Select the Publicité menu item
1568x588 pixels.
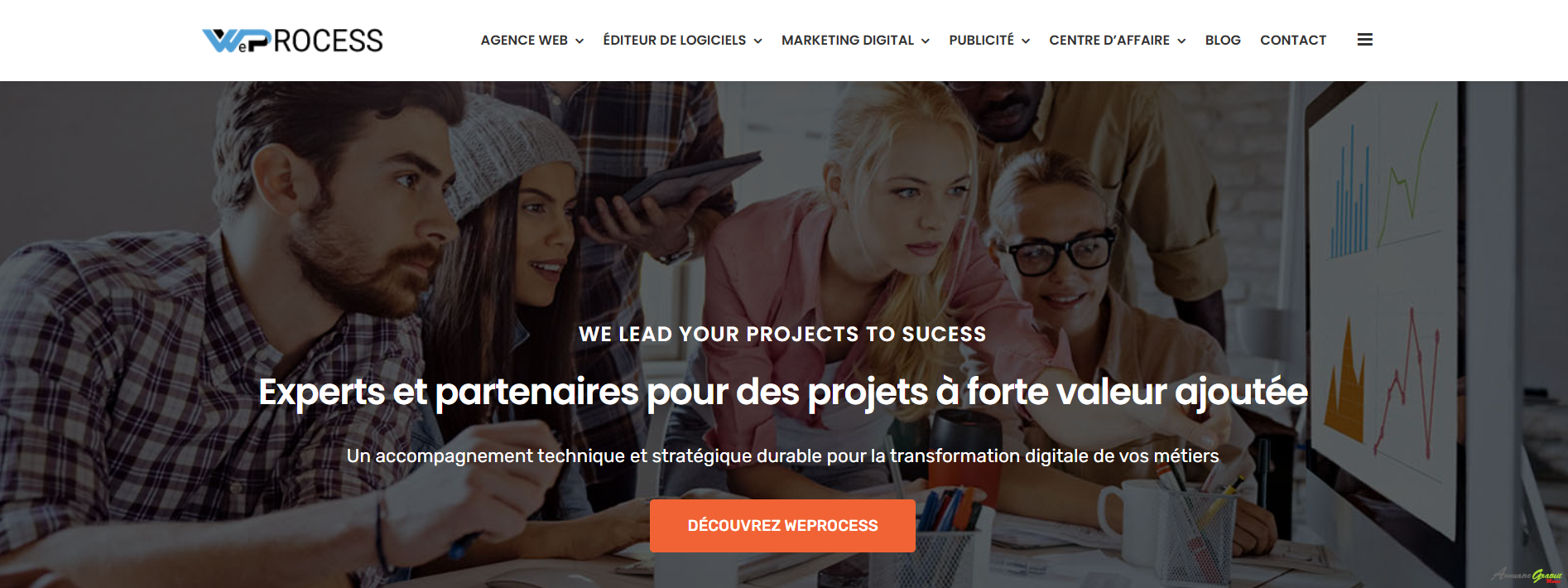(981, 40)
